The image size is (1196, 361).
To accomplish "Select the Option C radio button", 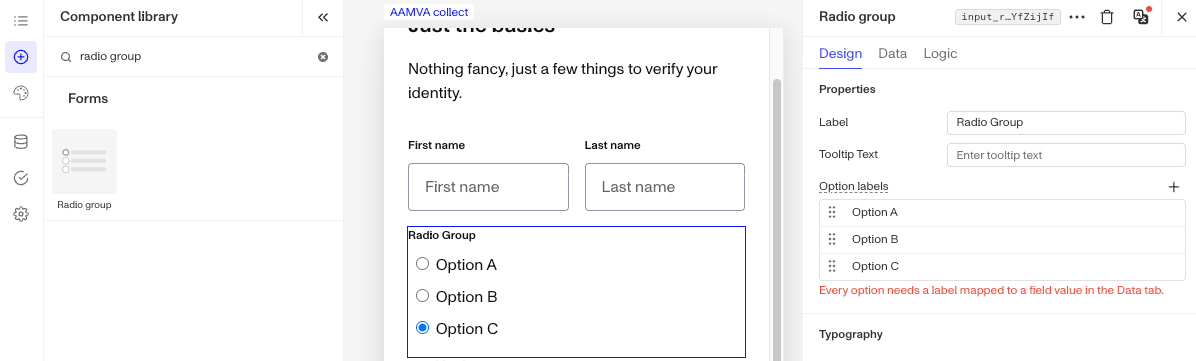I will coord(422,328).
